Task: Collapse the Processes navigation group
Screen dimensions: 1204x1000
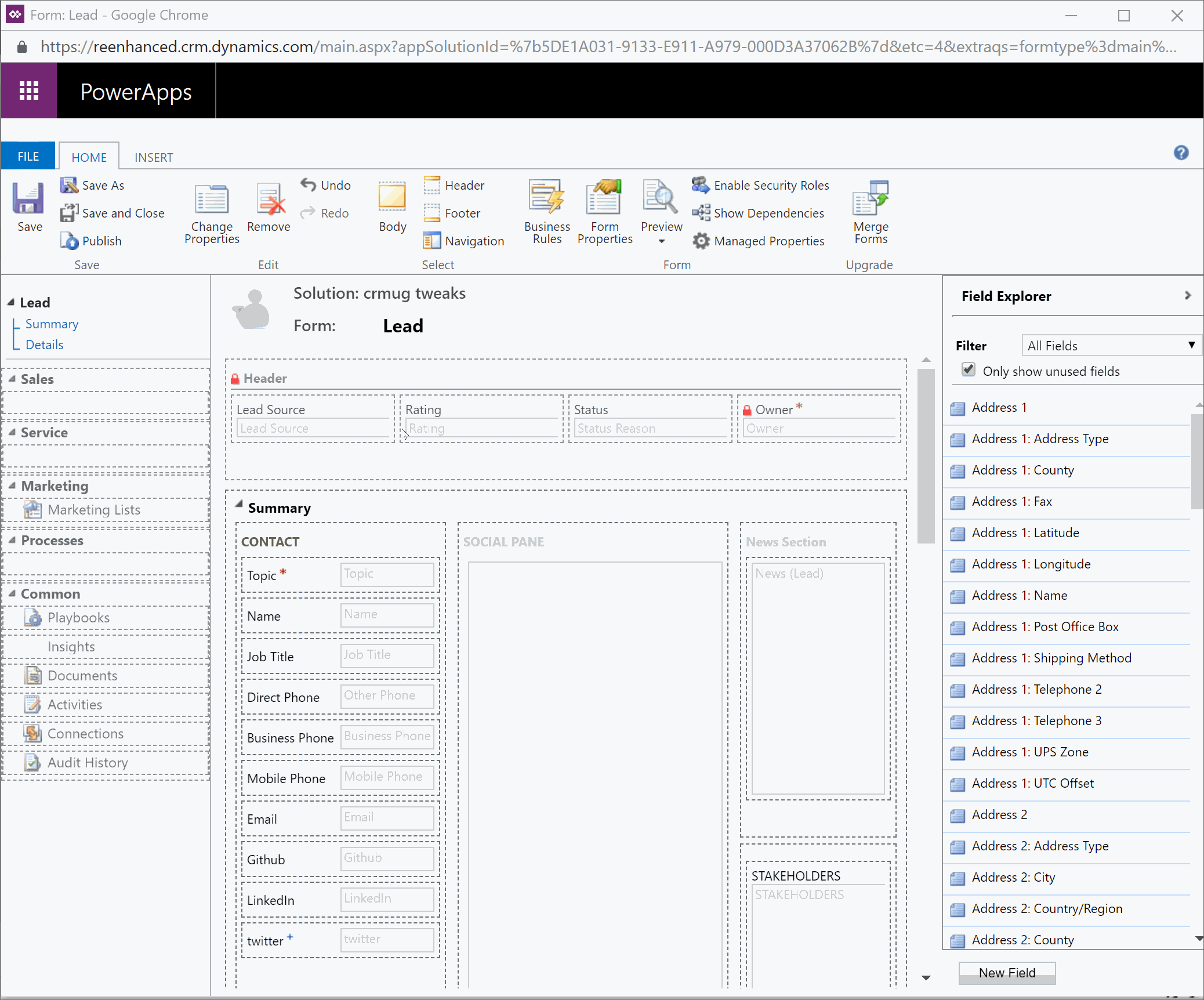Action: (x=12, y=540)
